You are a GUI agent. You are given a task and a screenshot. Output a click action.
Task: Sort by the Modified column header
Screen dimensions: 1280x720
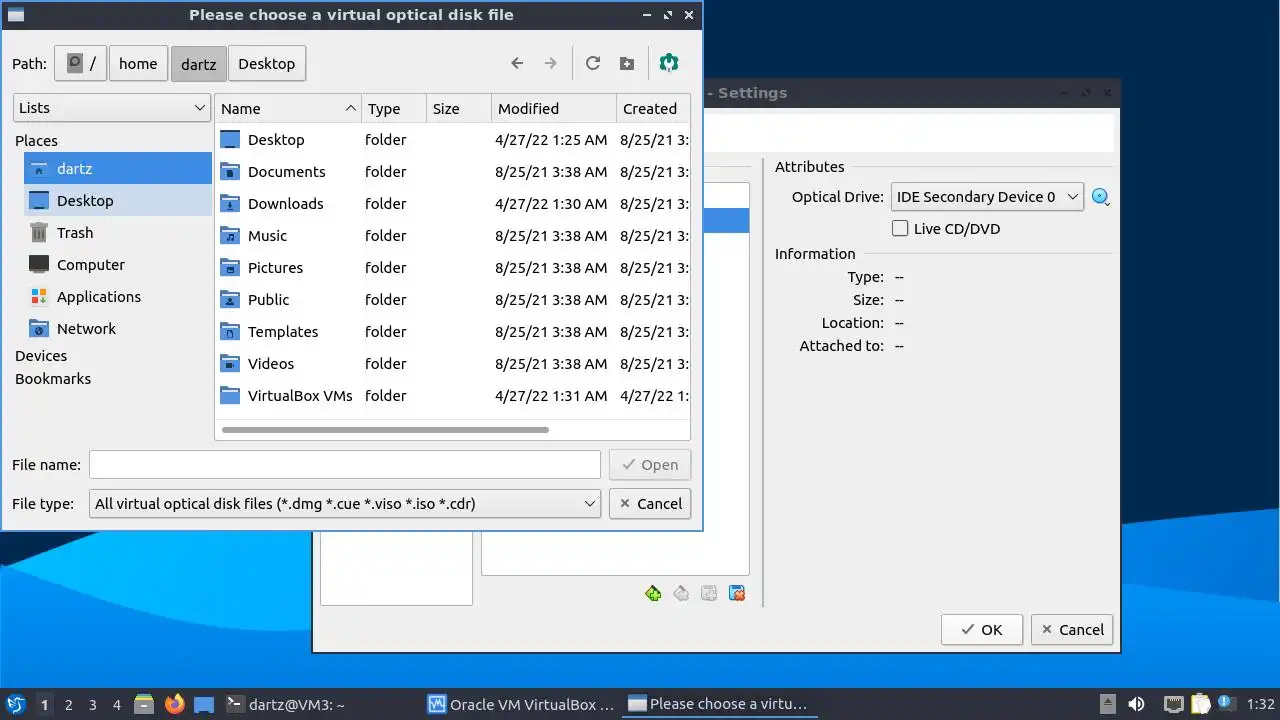(x=554, y=109)
